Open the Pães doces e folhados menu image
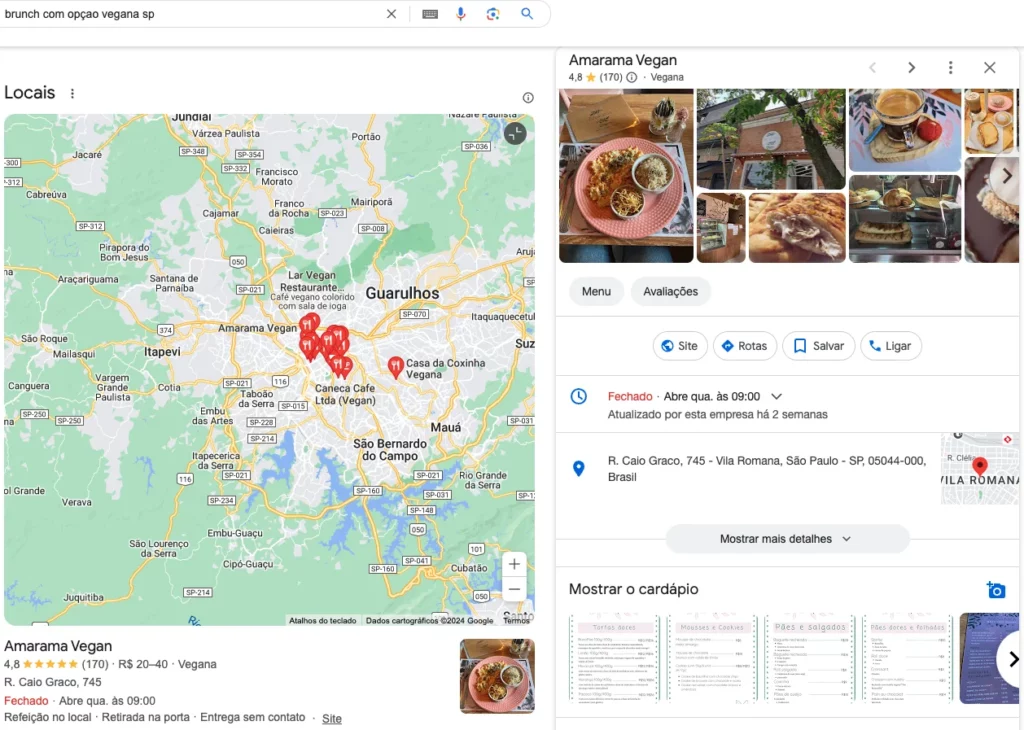The height and width of the screenshot is (730, 1024). pyautogui.click(x=907, y=658)
